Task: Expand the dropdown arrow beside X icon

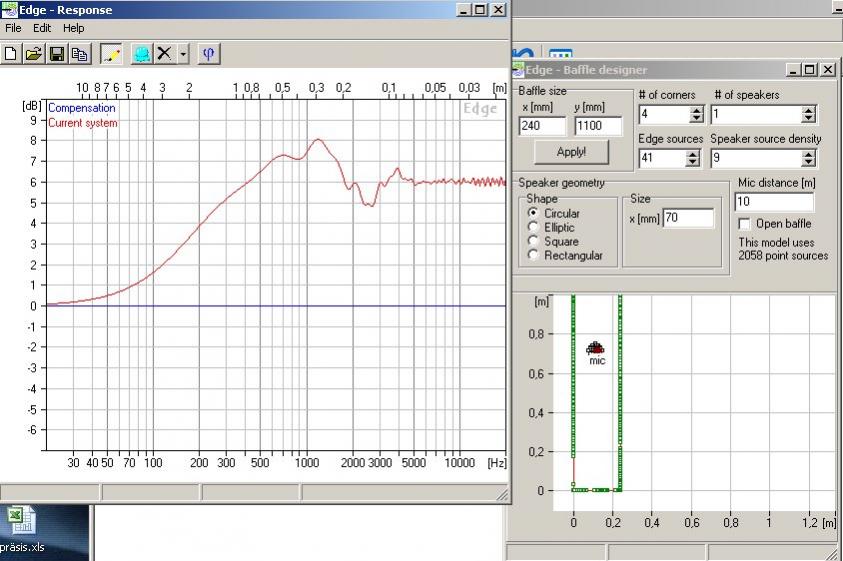Action: tap(183, 53)
